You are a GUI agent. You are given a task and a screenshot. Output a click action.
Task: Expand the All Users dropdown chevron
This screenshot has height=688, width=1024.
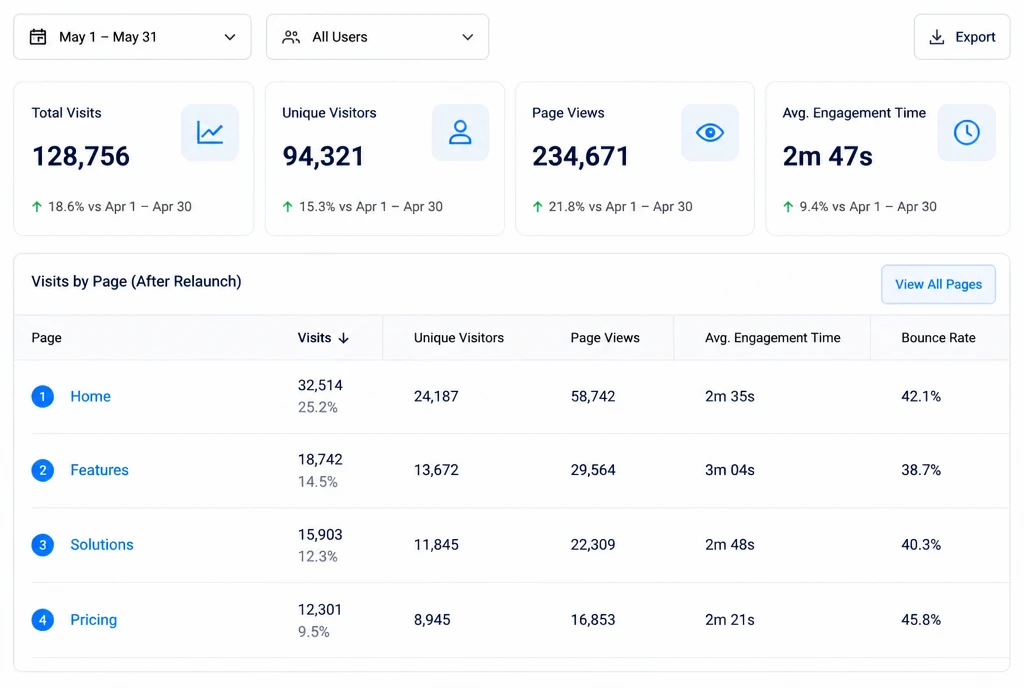click(x=468, y=37)
